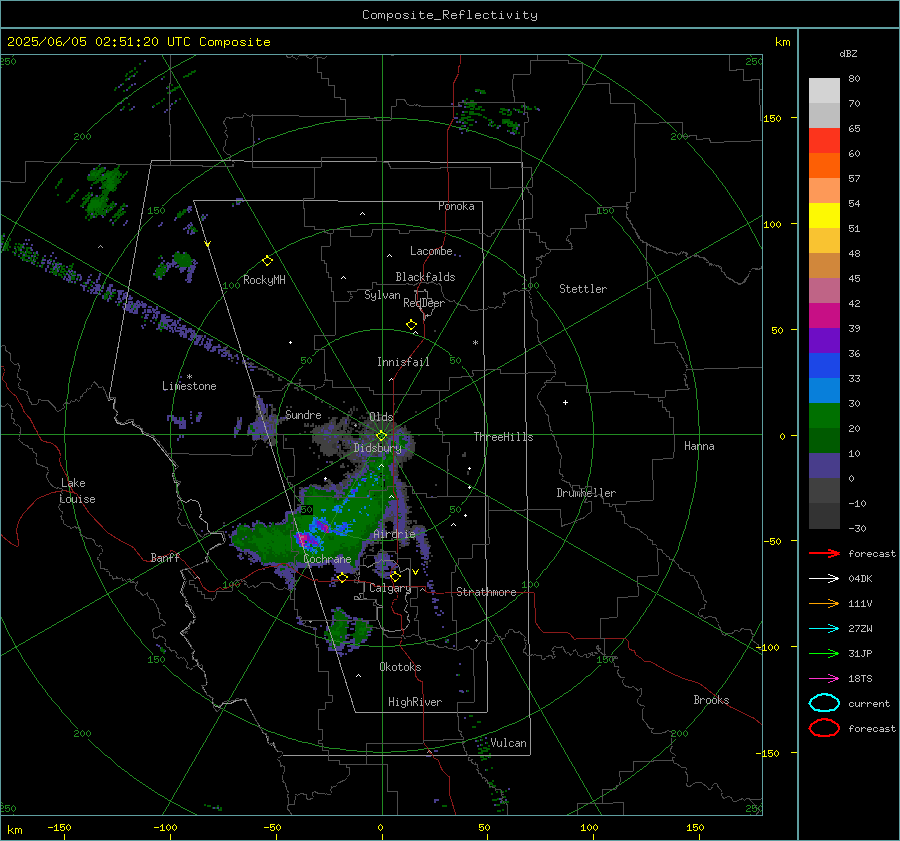
Task: Pick the red 60–65 dBZ swatch
Action: (x=824, y=141)
